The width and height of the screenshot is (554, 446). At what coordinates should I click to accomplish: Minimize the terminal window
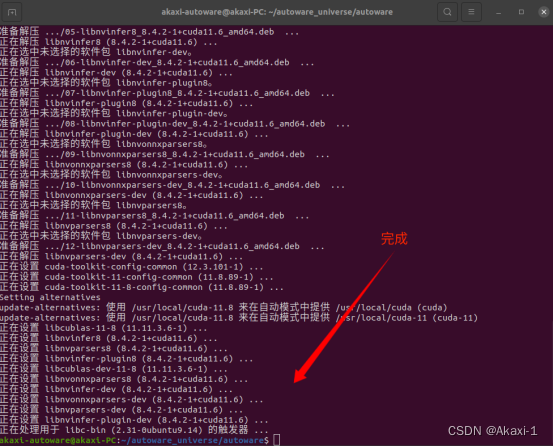click(x=499, y=12)
